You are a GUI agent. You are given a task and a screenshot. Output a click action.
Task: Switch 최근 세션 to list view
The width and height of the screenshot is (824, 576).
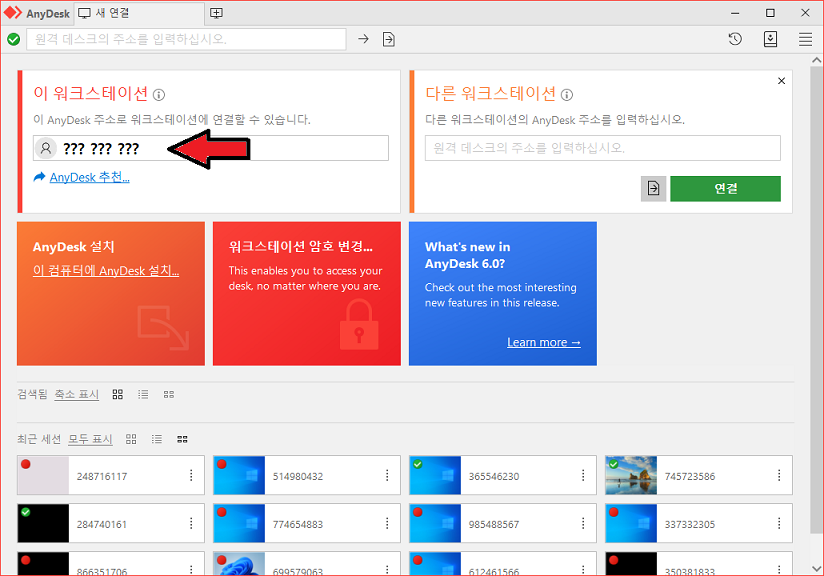[157, 439]
